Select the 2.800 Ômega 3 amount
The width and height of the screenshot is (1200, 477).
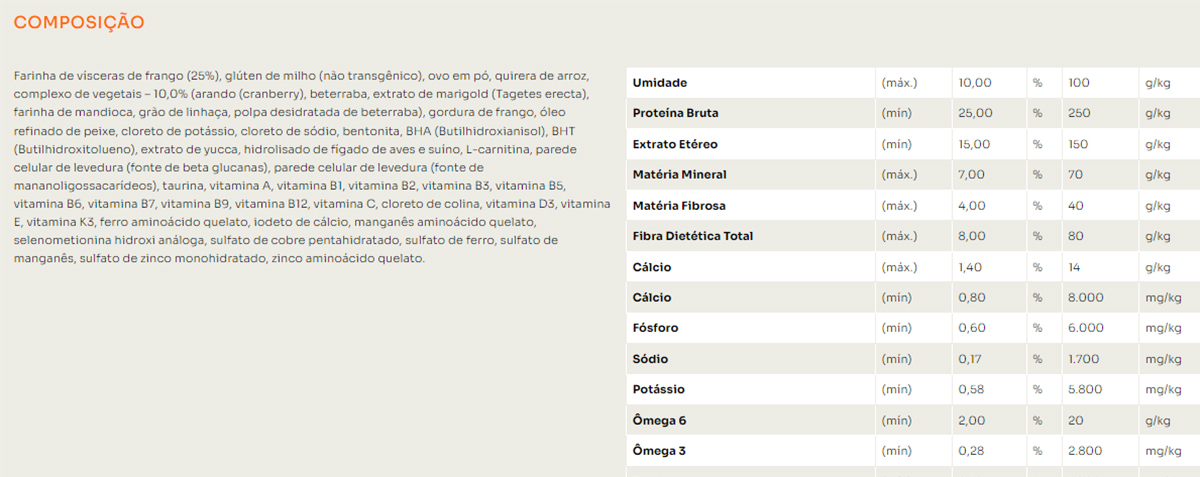coord(1086,451)
